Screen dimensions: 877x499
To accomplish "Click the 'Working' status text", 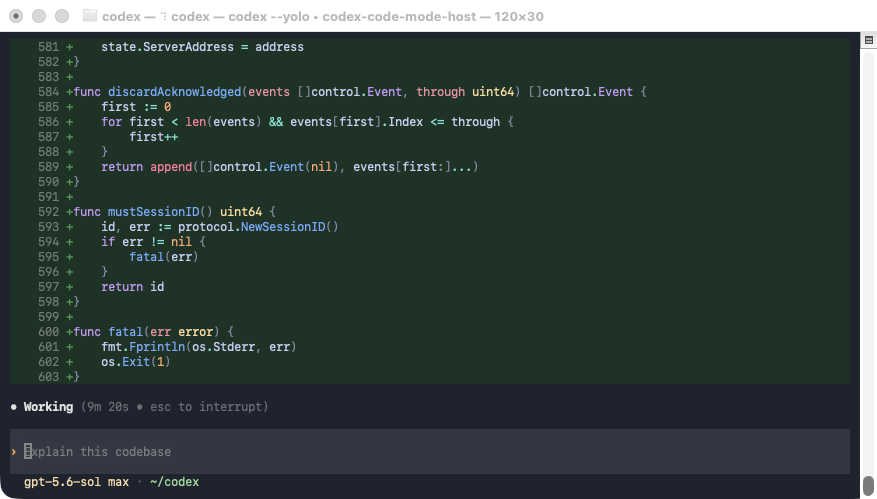I will pyautogui.click(x=48, y=407).
